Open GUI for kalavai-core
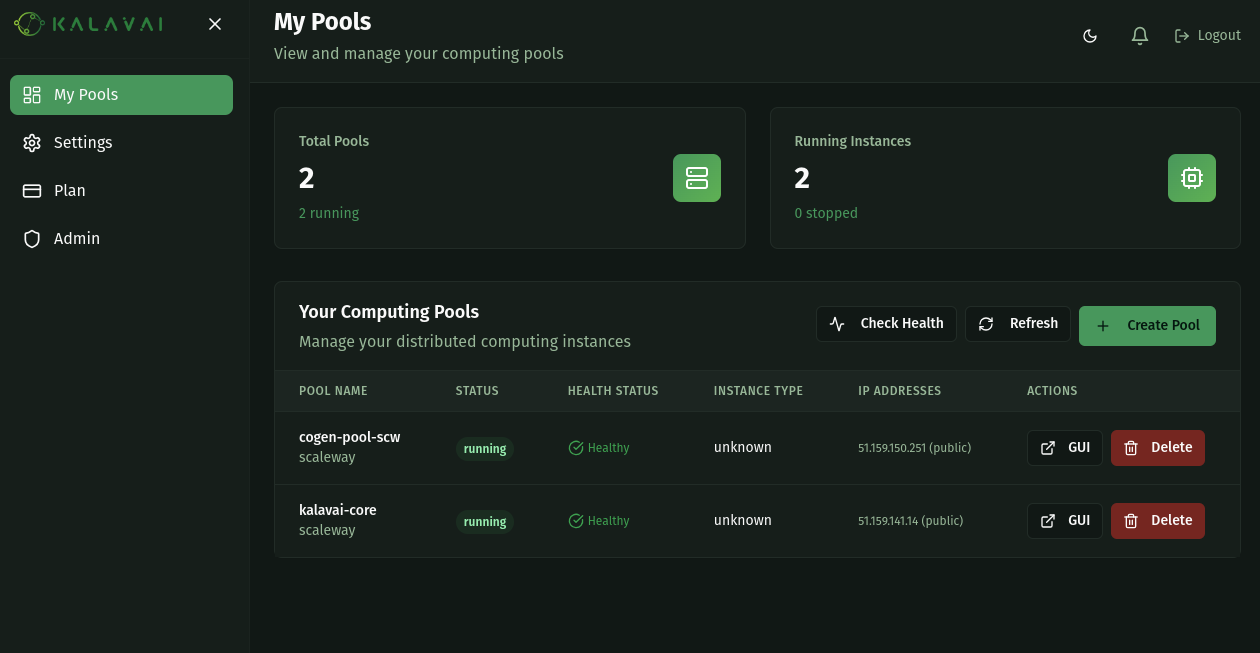The image size is (1260, 653). (1065, 521)
